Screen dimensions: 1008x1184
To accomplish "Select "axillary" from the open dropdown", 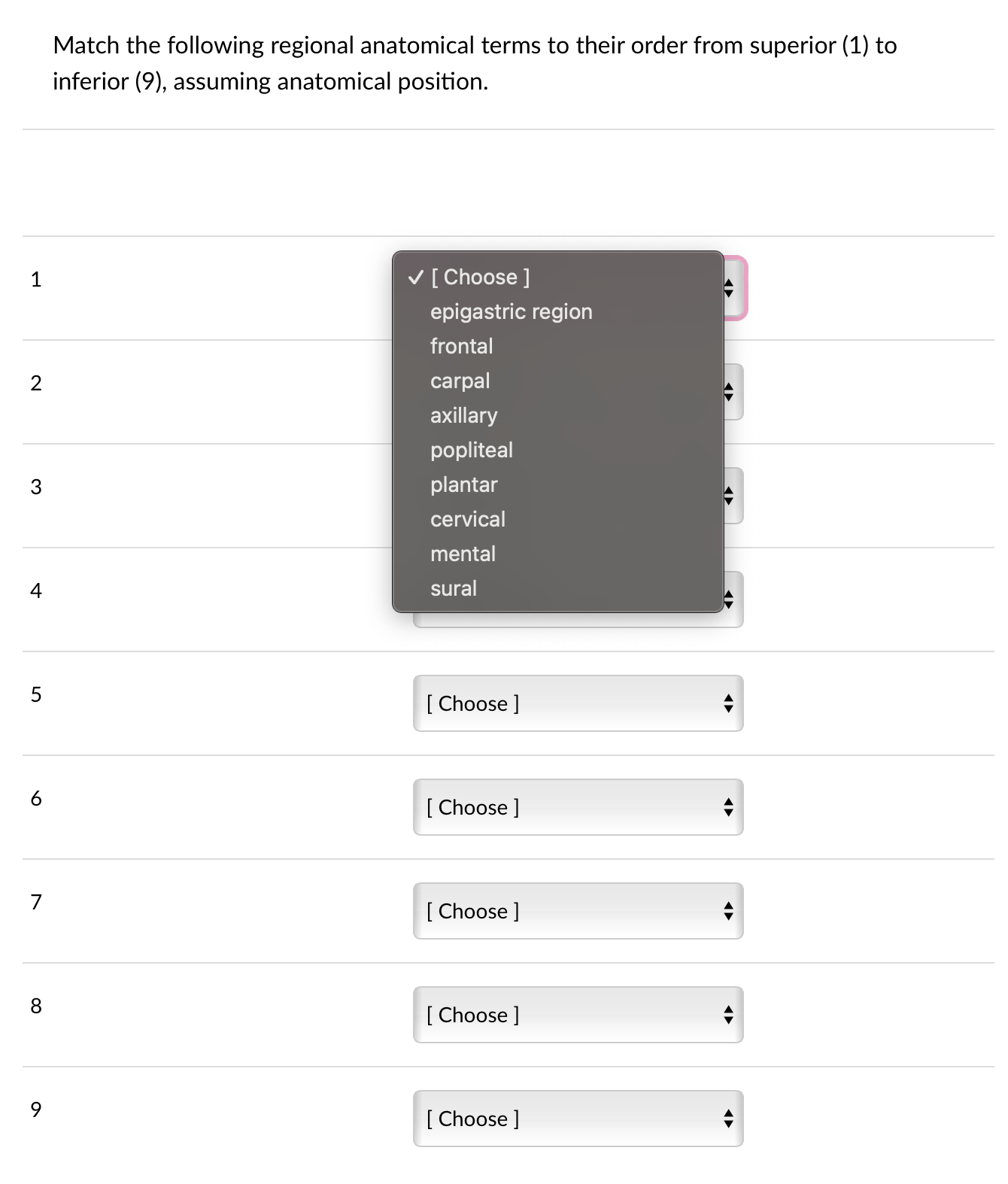I will 463,415.
